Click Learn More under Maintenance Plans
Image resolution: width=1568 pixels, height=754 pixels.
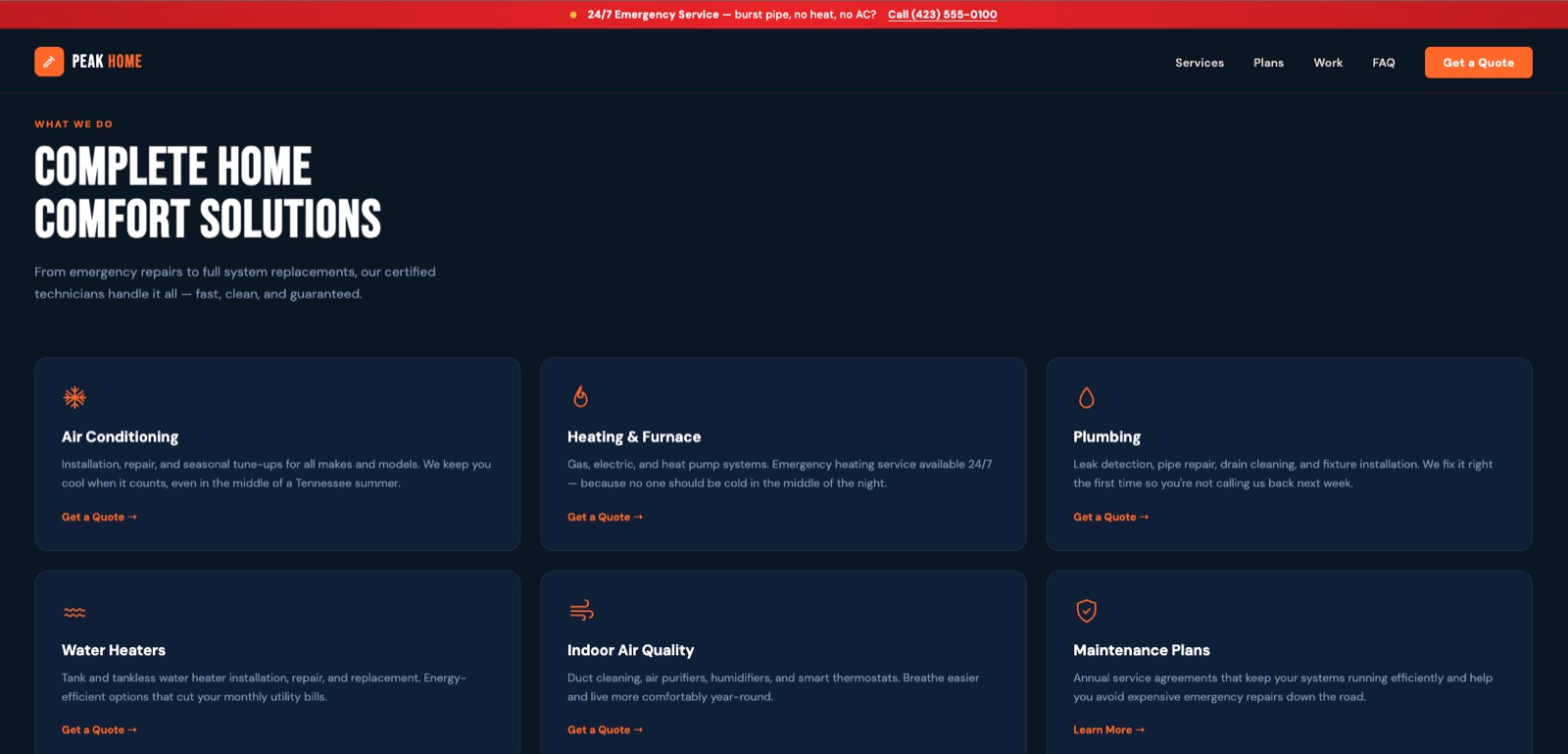point(1108,729)
